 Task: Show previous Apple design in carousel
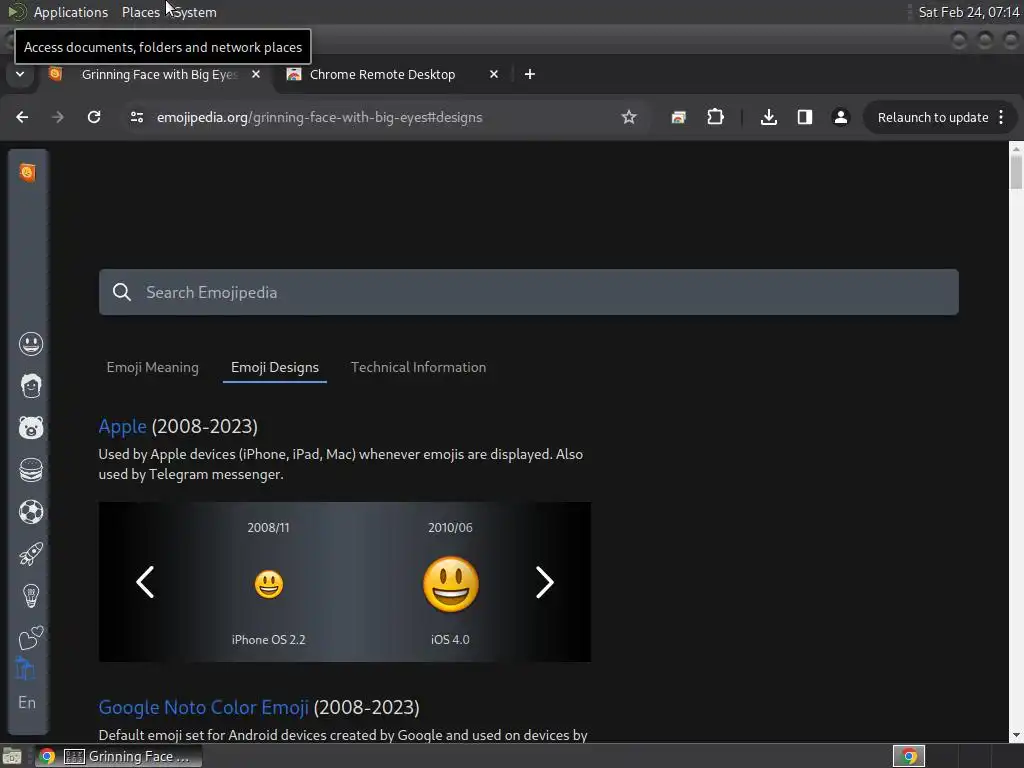(145, 582)
